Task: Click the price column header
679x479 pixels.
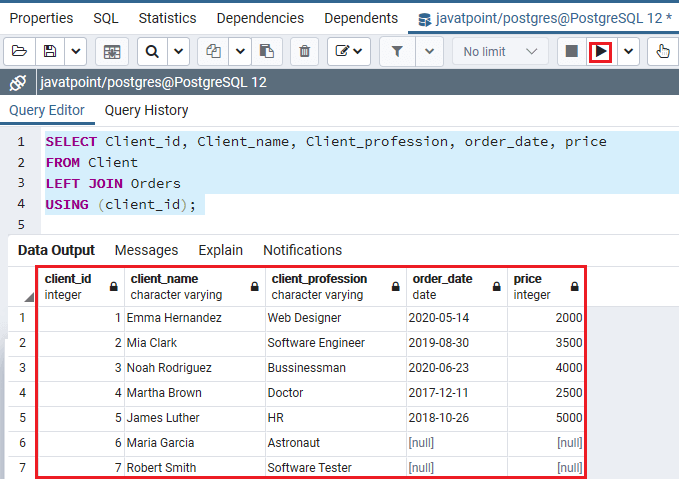Action: (546, 287)
